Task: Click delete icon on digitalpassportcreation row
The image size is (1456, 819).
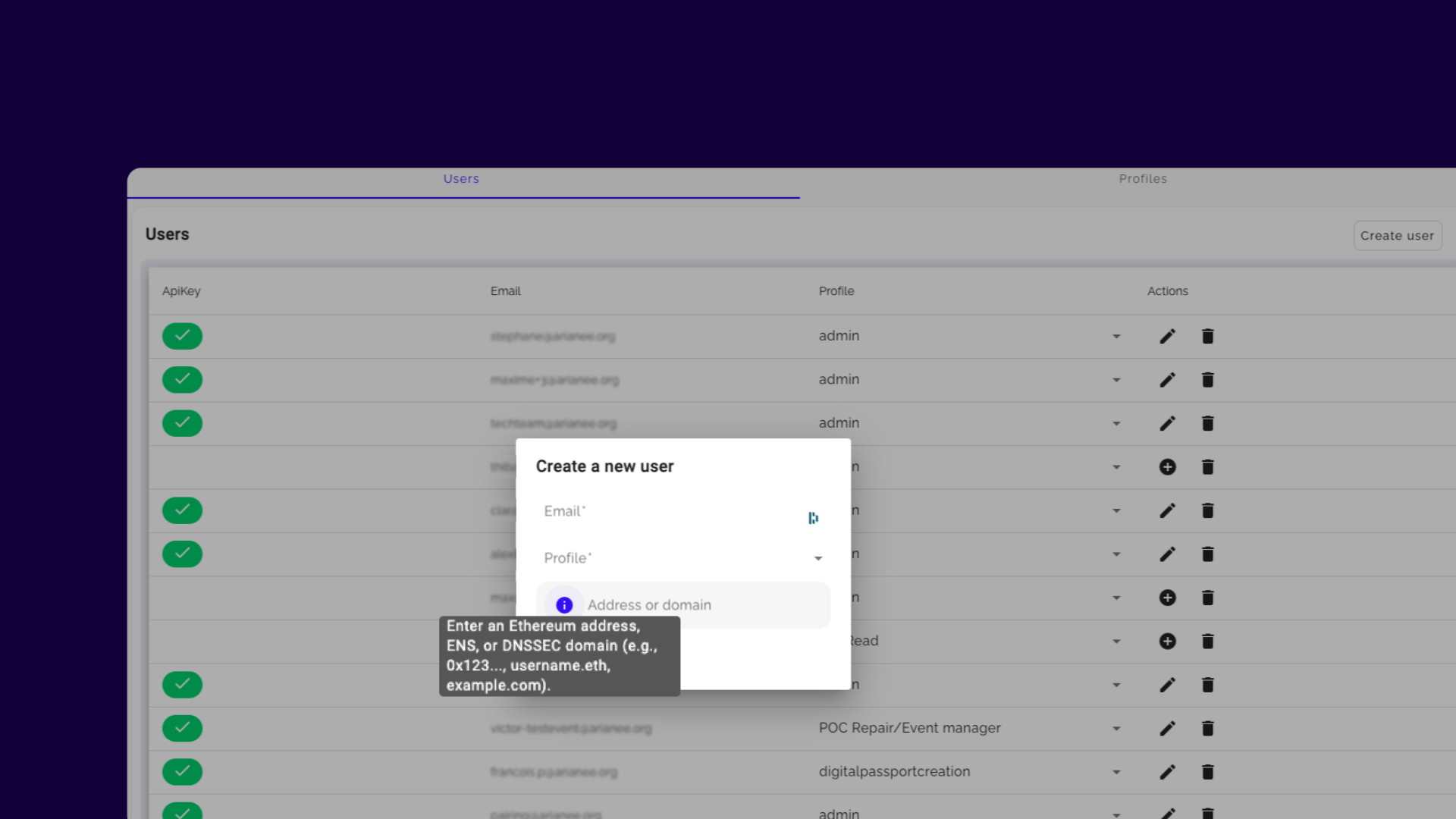Action: pos(1207,772)
